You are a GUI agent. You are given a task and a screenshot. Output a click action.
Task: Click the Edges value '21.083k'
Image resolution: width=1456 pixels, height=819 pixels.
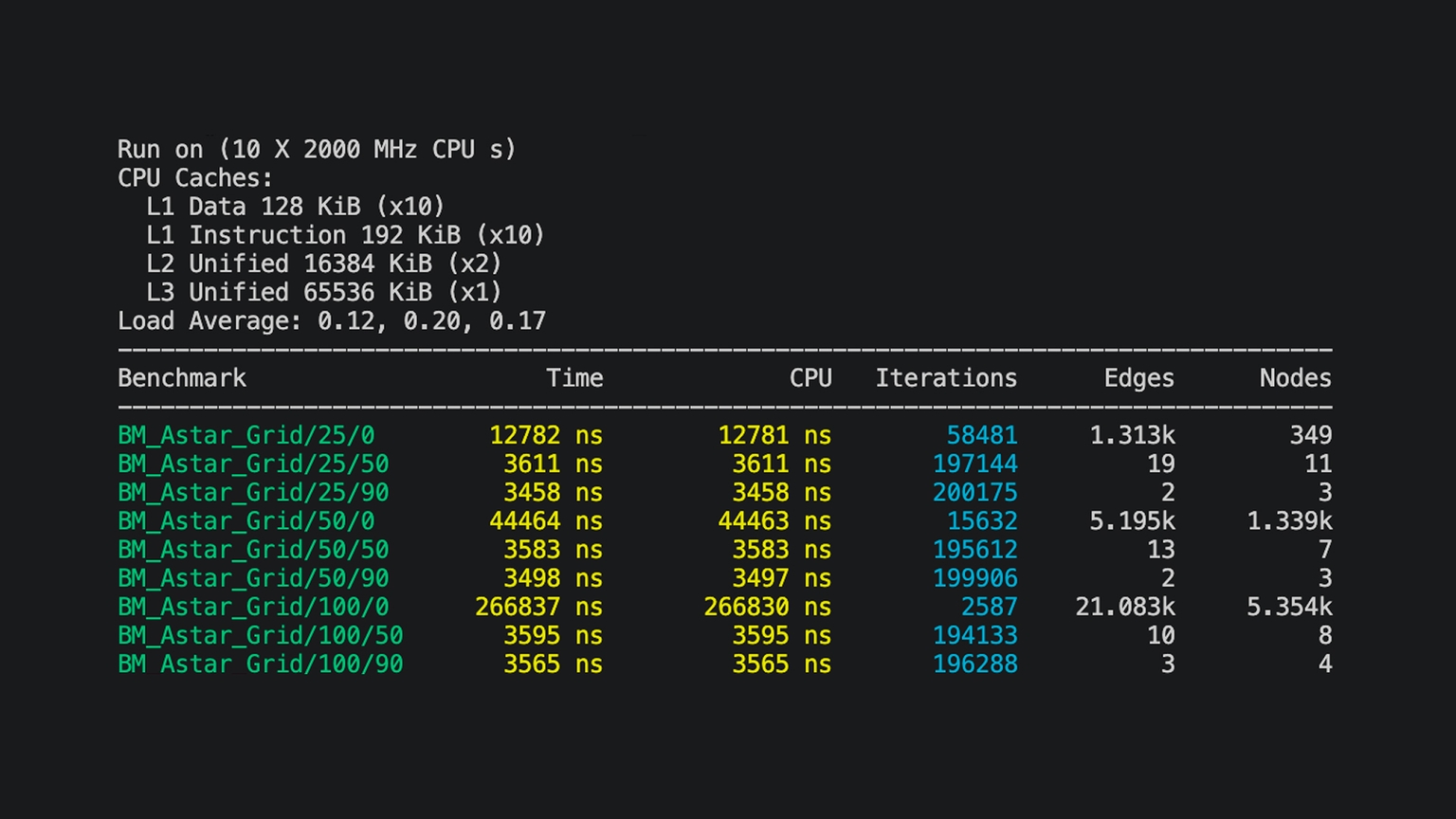coord(1125,606)
